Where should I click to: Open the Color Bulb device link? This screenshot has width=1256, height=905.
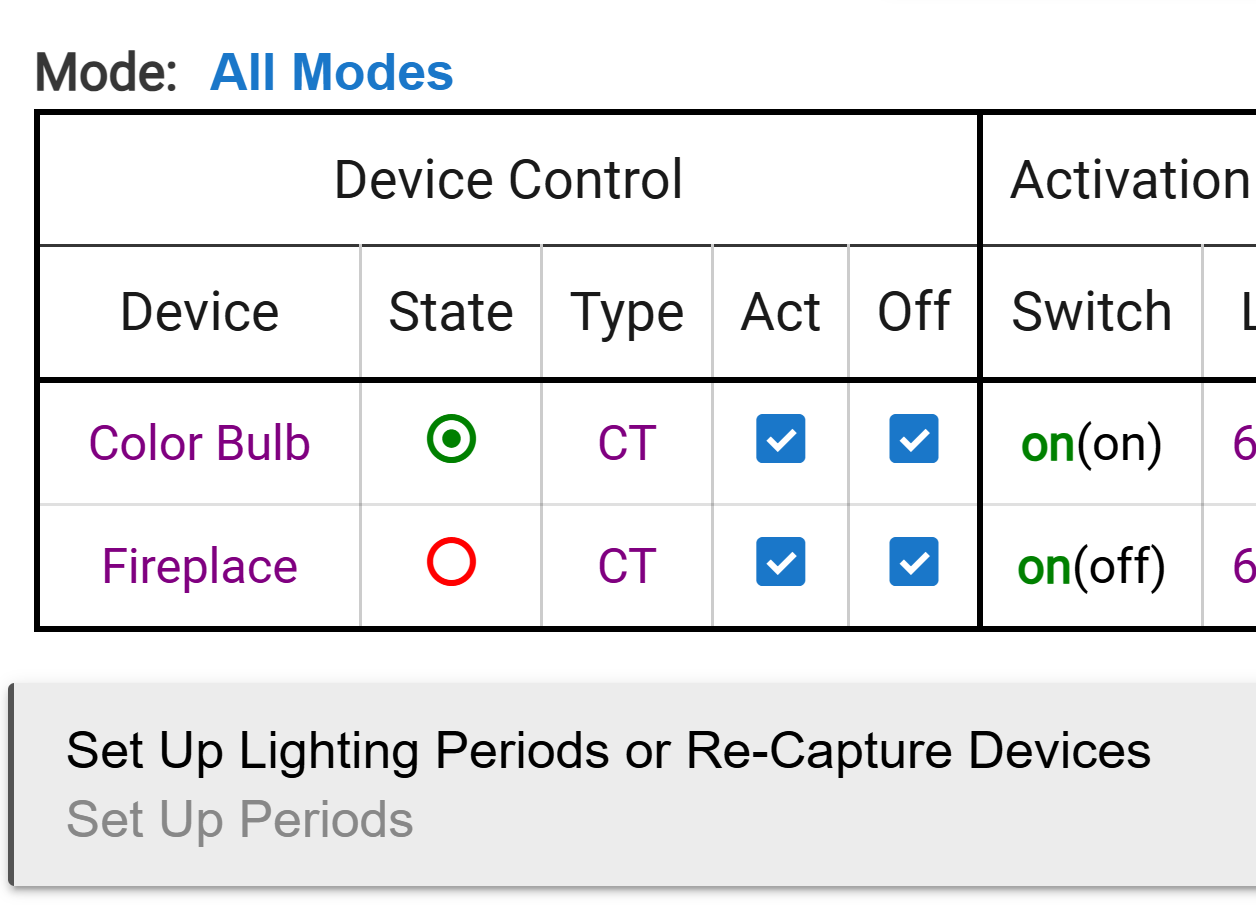point(199,443)
